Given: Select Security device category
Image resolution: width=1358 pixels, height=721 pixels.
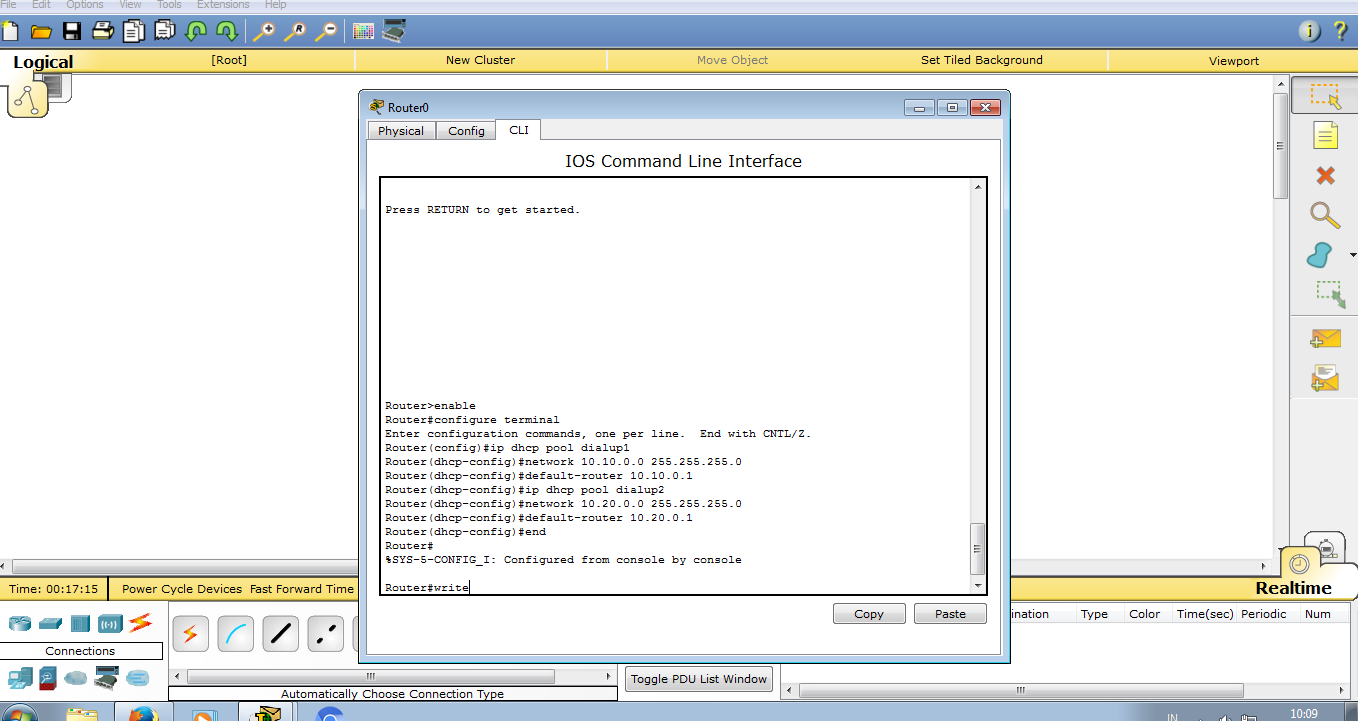Looking at the screenshot, I should pos(48,678).
